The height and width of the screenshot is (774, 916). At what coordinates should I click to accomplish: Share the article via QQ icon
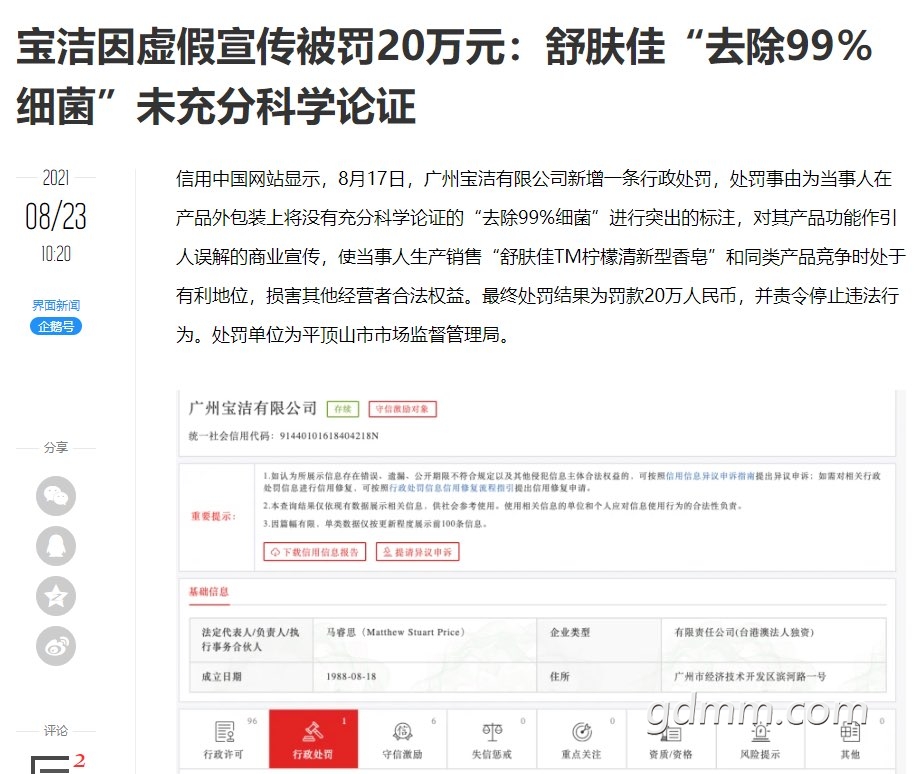[56, 546]
